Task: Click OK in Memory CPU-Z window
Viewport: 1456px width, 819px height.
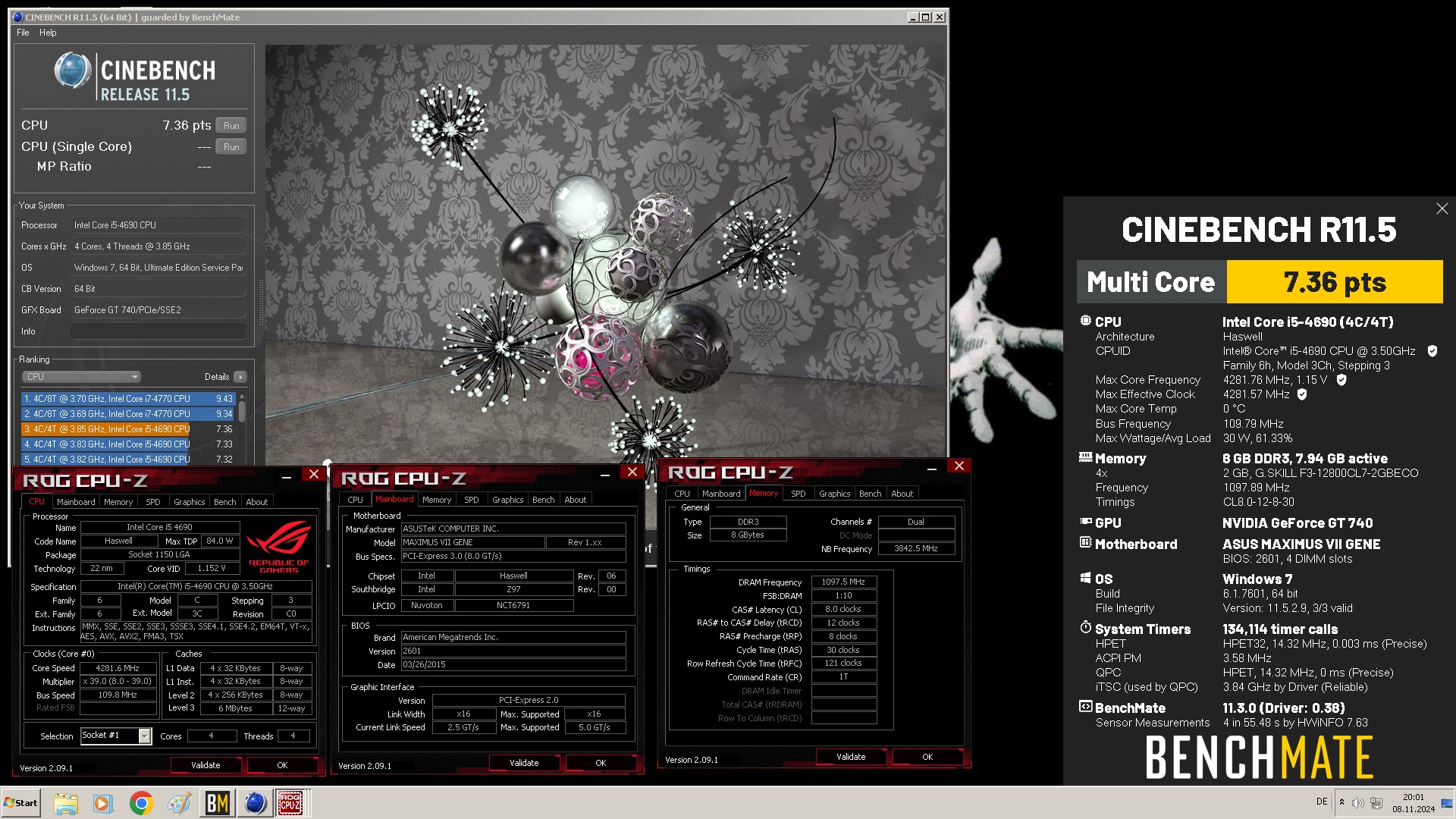Action: coord(927,757)
